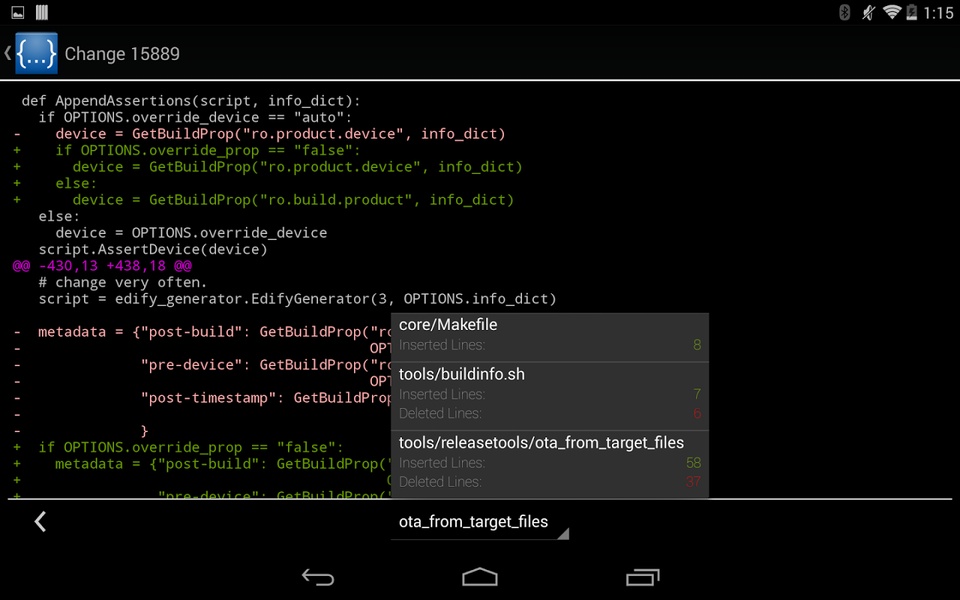Tap the muted sound status icon
The image size is (960, 600).
coord(868,12)
